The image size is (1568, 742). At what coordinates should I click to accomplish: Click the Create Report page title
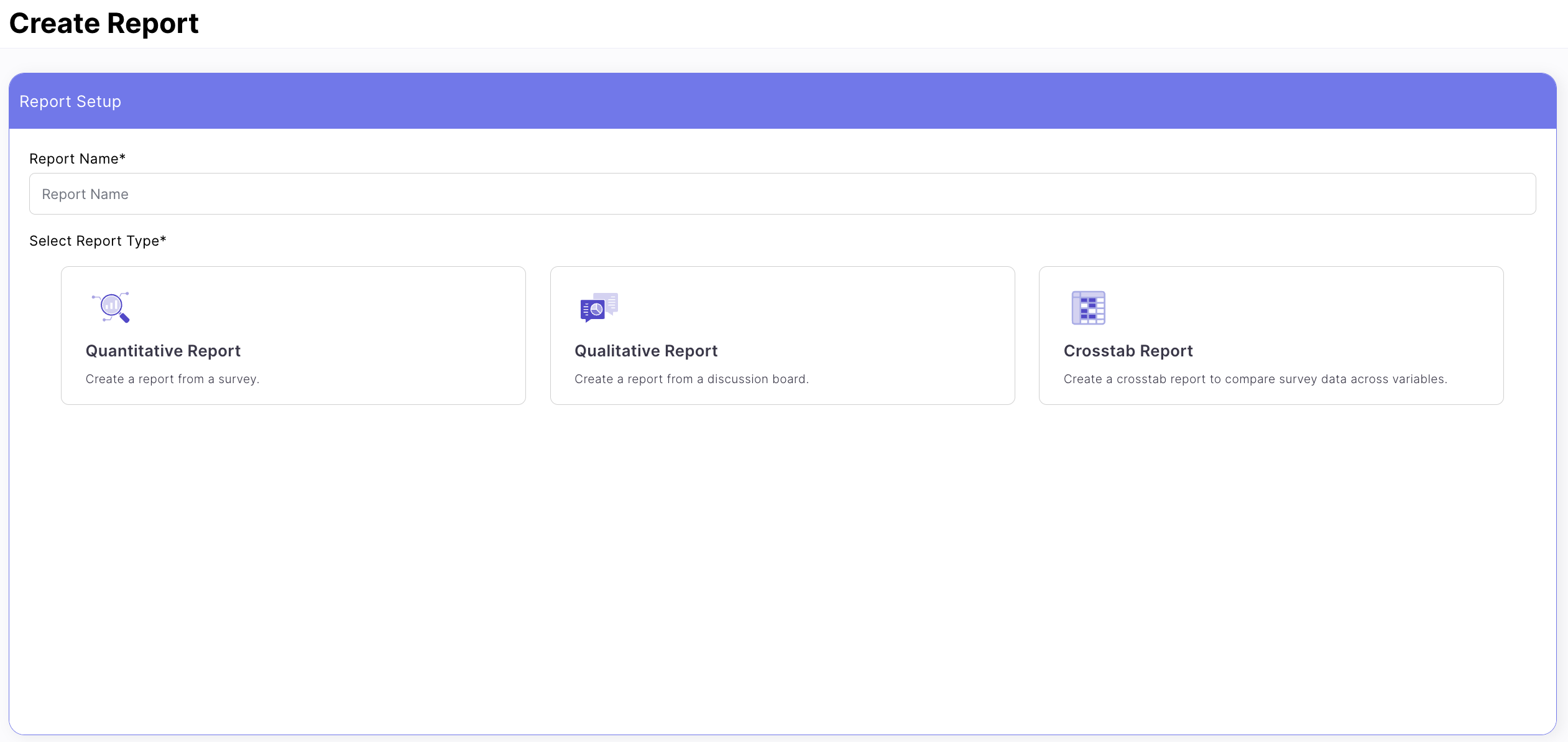pos(103,23)
